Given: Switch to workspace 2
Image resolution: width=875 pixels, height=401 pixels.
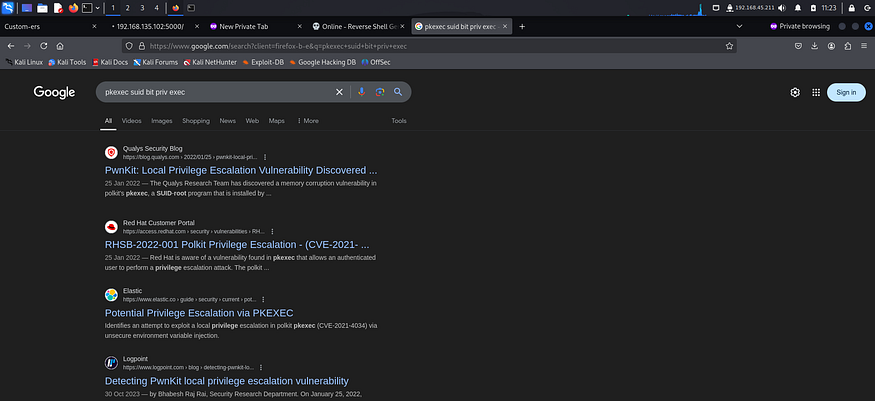Looking at the screenshot, I should (x=127, y=8).
